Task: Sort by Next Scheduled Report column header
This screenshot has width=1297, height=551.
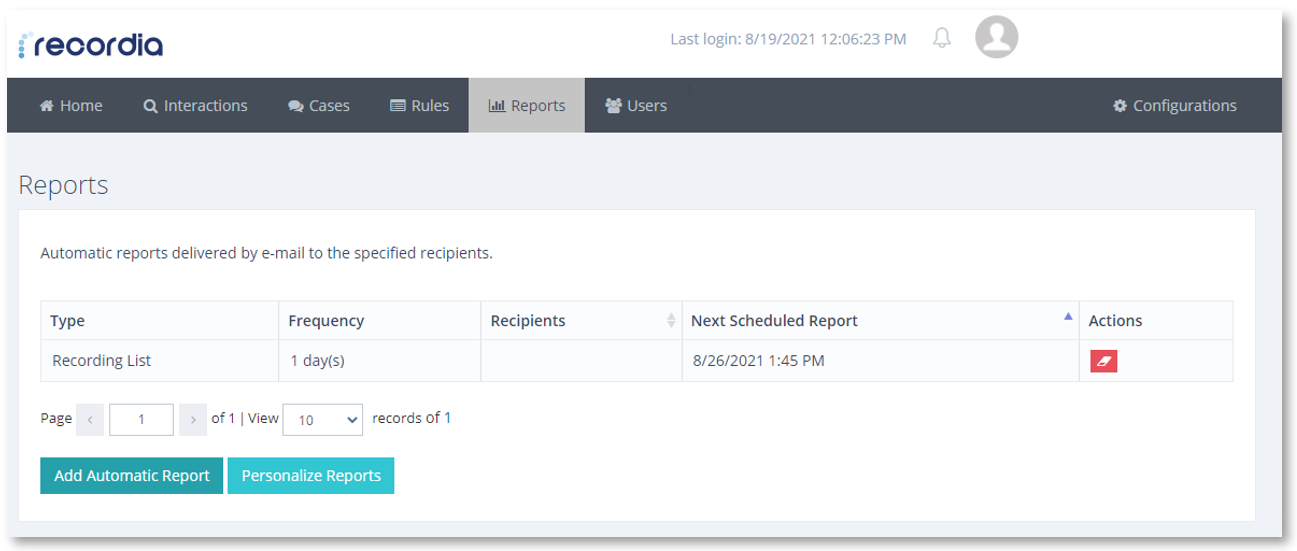Action: point(880,321)
